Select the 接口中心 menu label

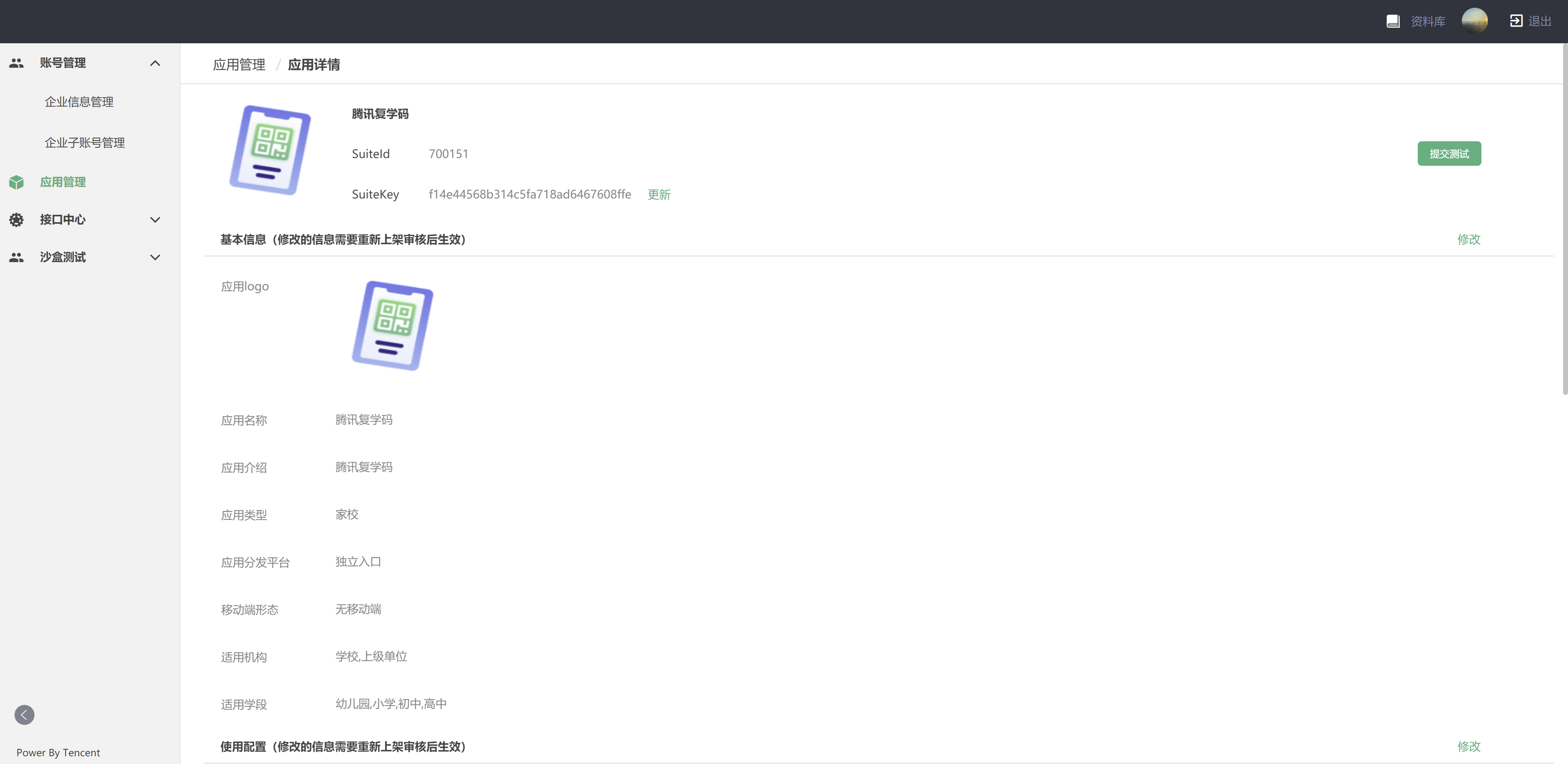(x=63, y=220)
